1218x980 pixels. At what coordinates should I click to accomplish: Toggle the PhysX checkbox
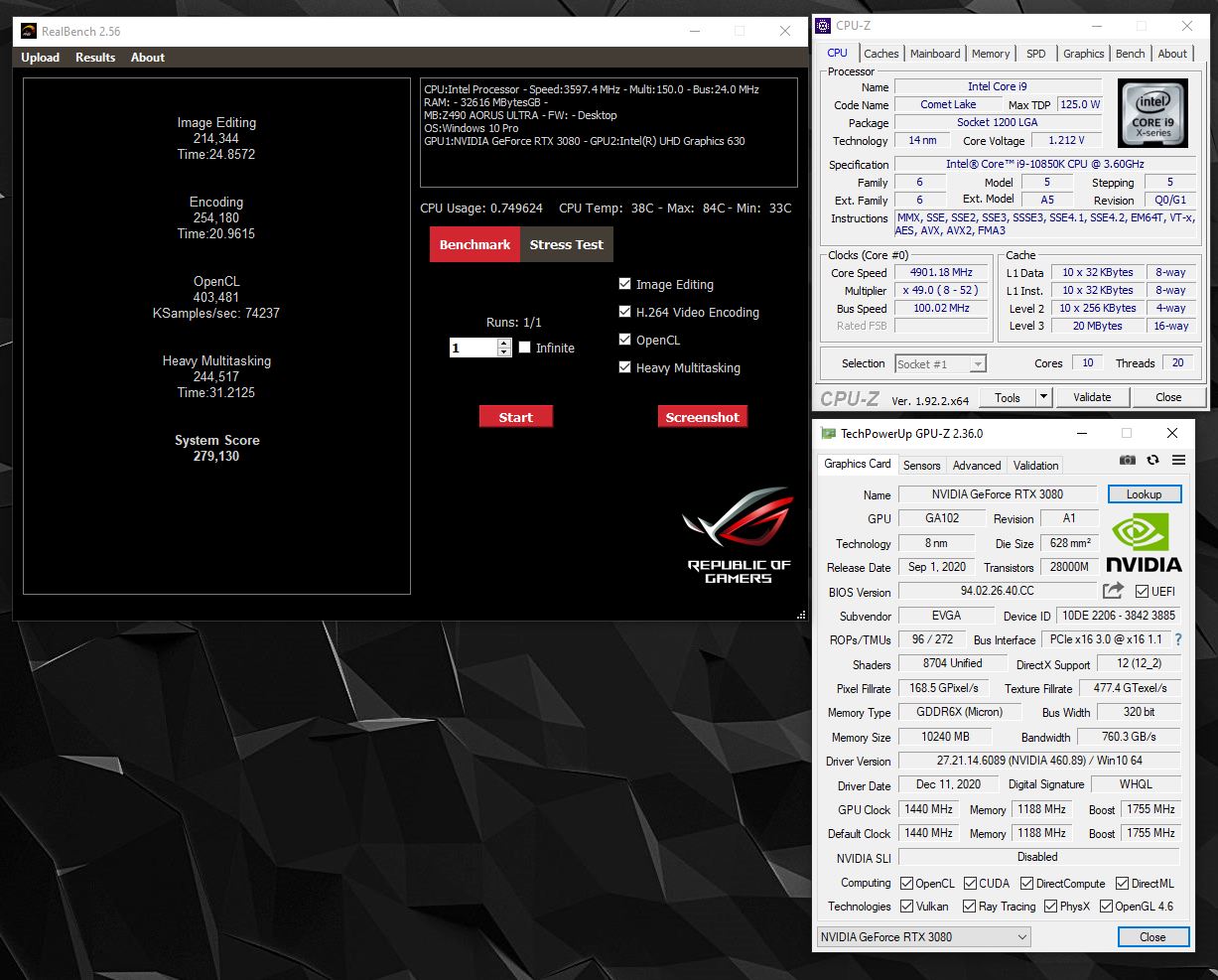[1048, 907]
